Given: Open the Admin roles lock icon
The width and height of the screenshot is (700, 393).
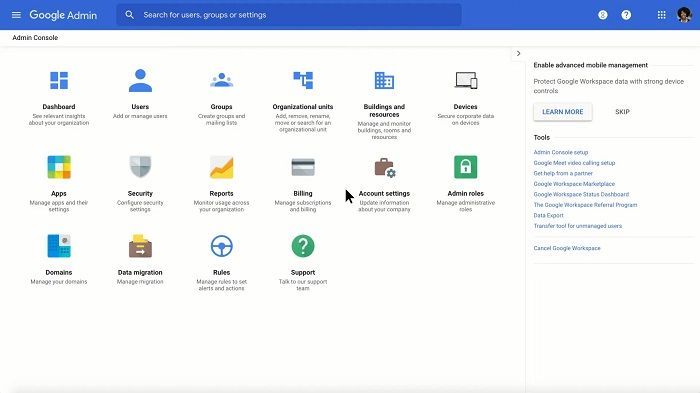Looking at the screenshot, I should pyautogui.click(x=466, y=167).
